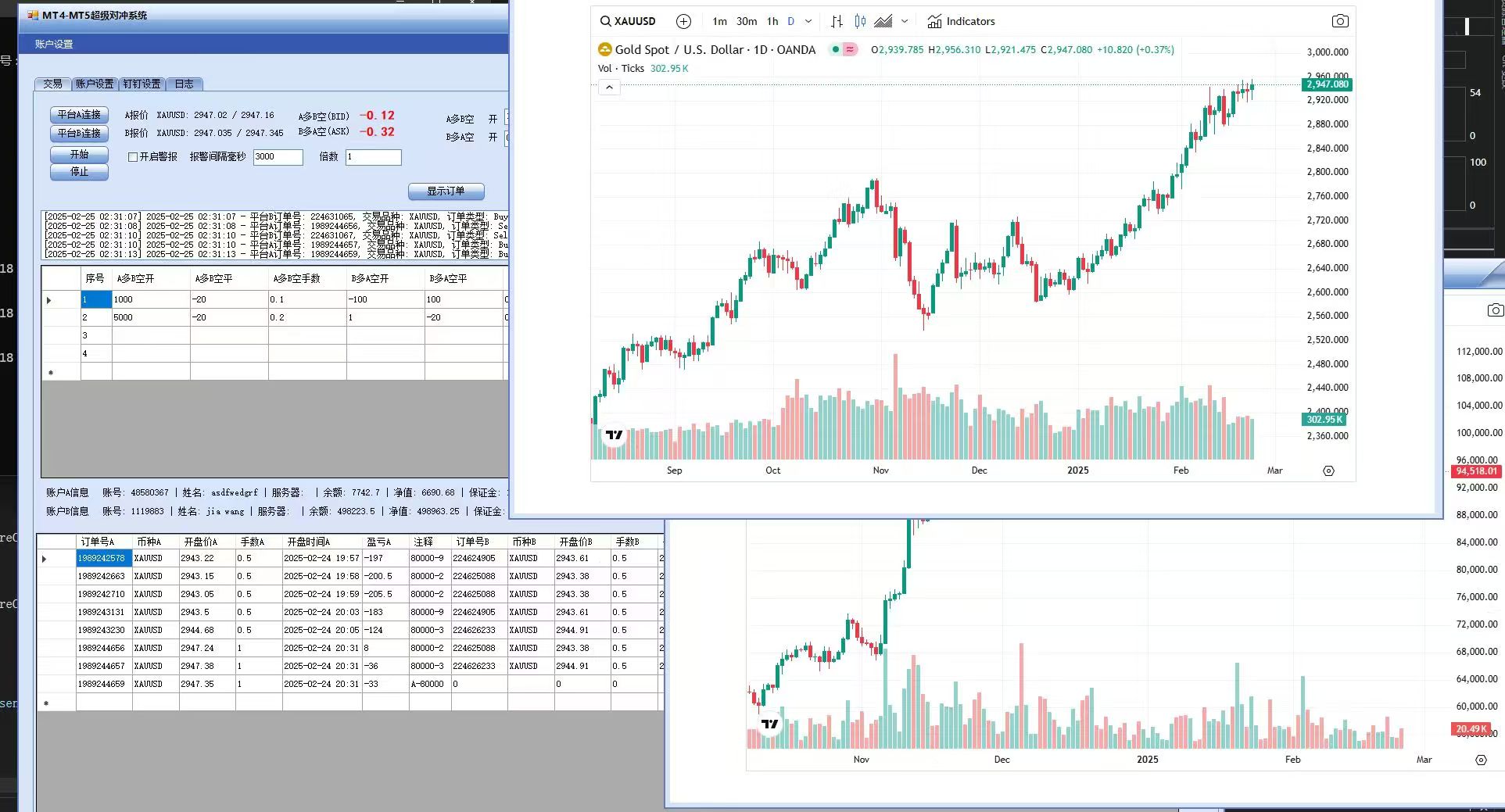
Task: Enable the 开启警报 alarm checkbox
Action: (x=133, y=157)
